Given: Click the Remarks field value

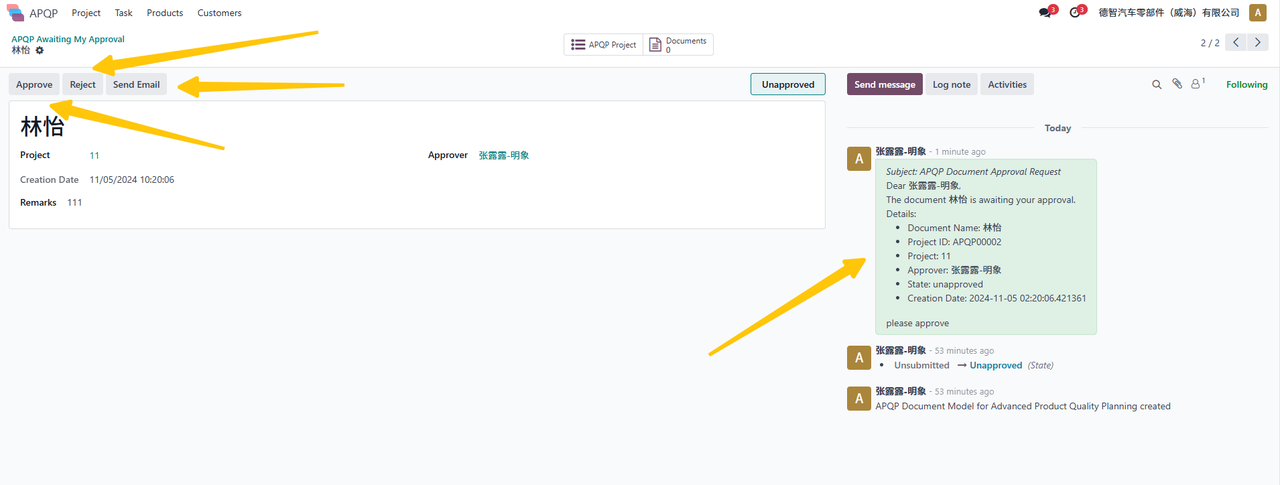Looking at the screenshot, I should 75,203.
